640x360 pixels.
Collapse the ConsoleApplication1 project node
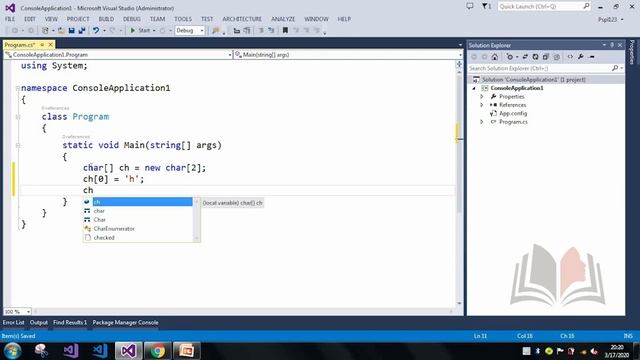click(x=474, y=88)
